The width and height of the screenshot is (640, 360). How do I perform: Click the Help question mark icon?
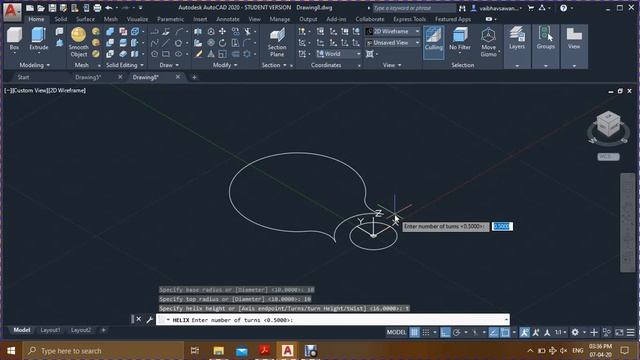(563, 8)
